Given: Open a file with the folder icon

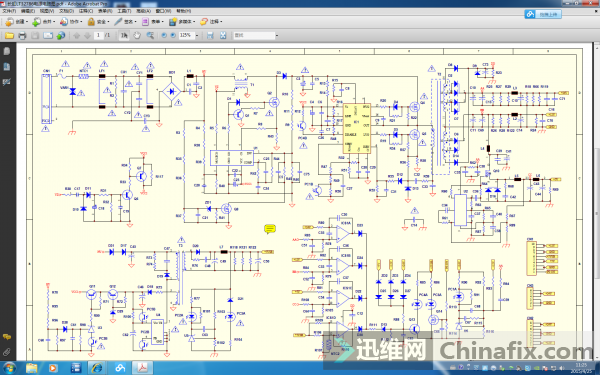Looking at the screenshot, I should point(10,36).
